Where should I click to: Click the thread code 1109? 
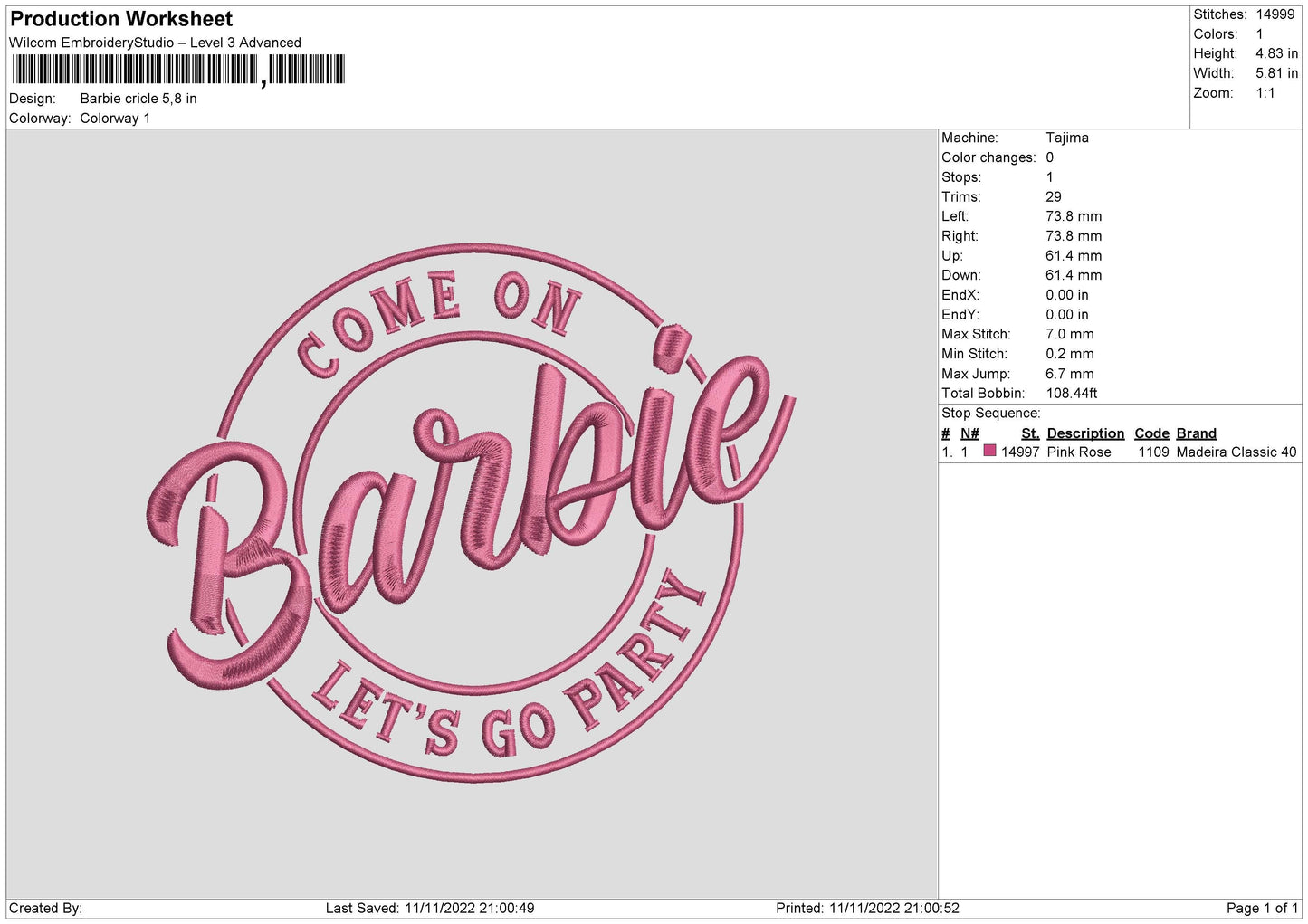click(x=1153, y=452)
